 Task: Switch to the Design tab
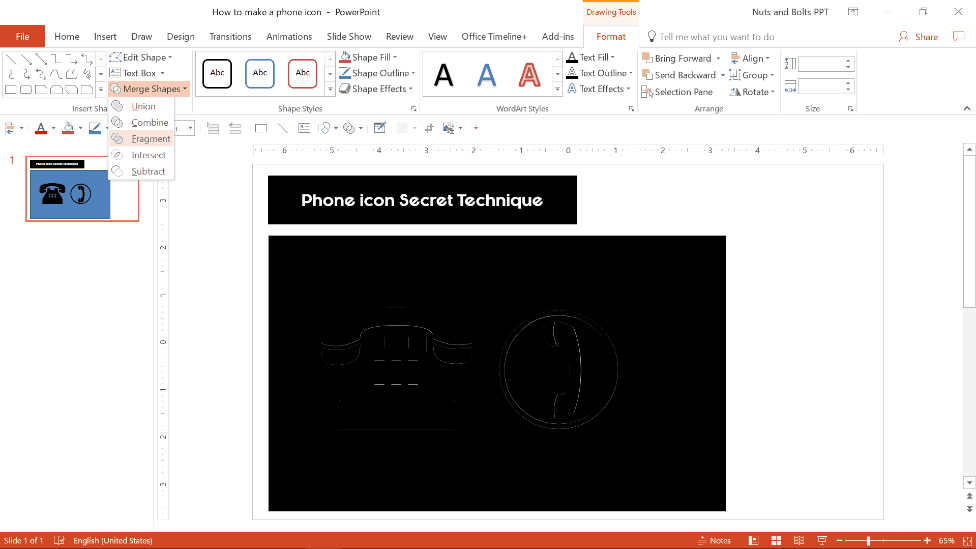tap(181, 37)
